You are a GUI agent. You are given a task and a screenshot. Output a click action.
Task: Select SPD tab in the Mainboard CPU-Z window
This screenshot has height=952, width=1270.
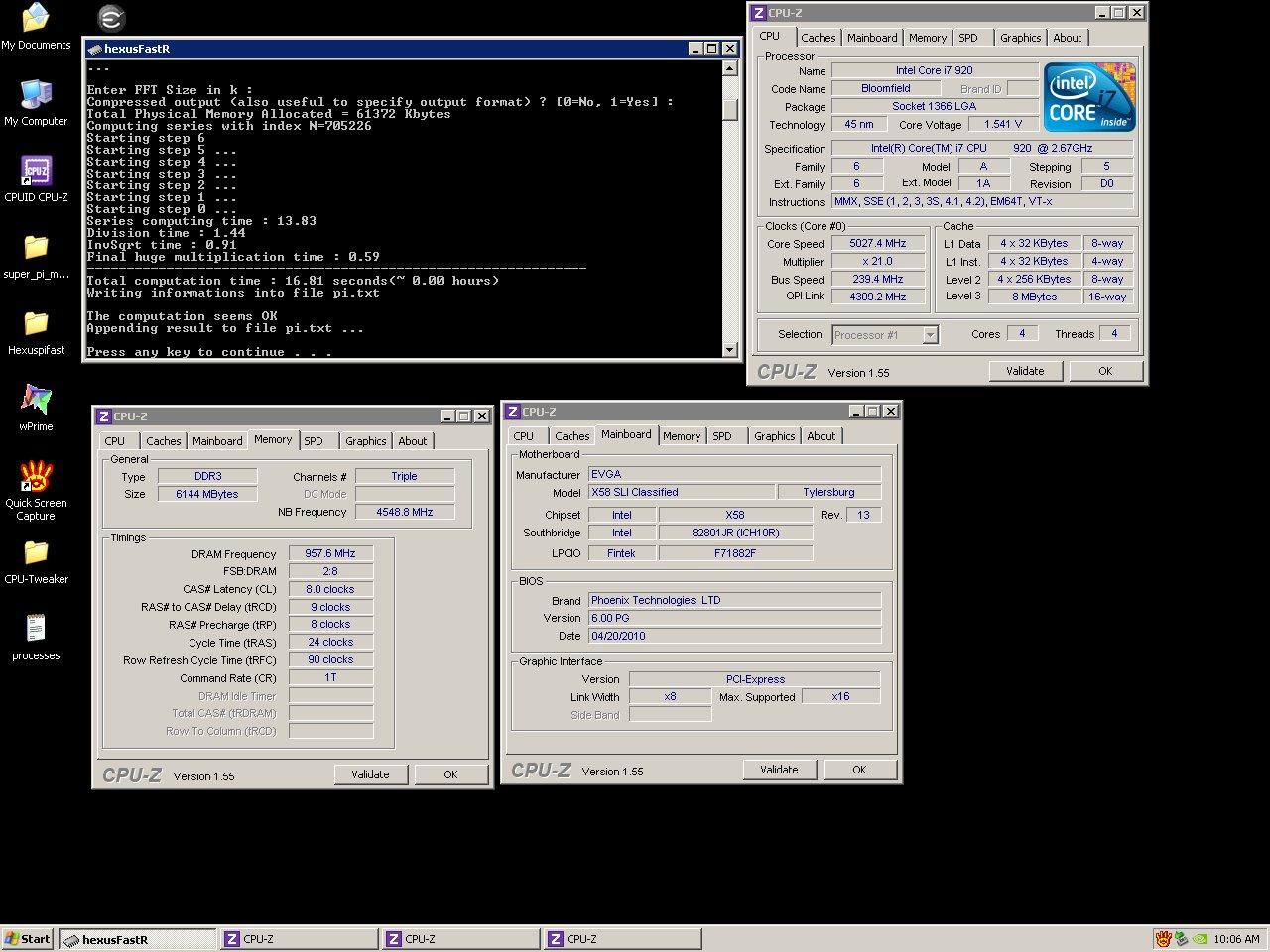[x=722, y=436]
